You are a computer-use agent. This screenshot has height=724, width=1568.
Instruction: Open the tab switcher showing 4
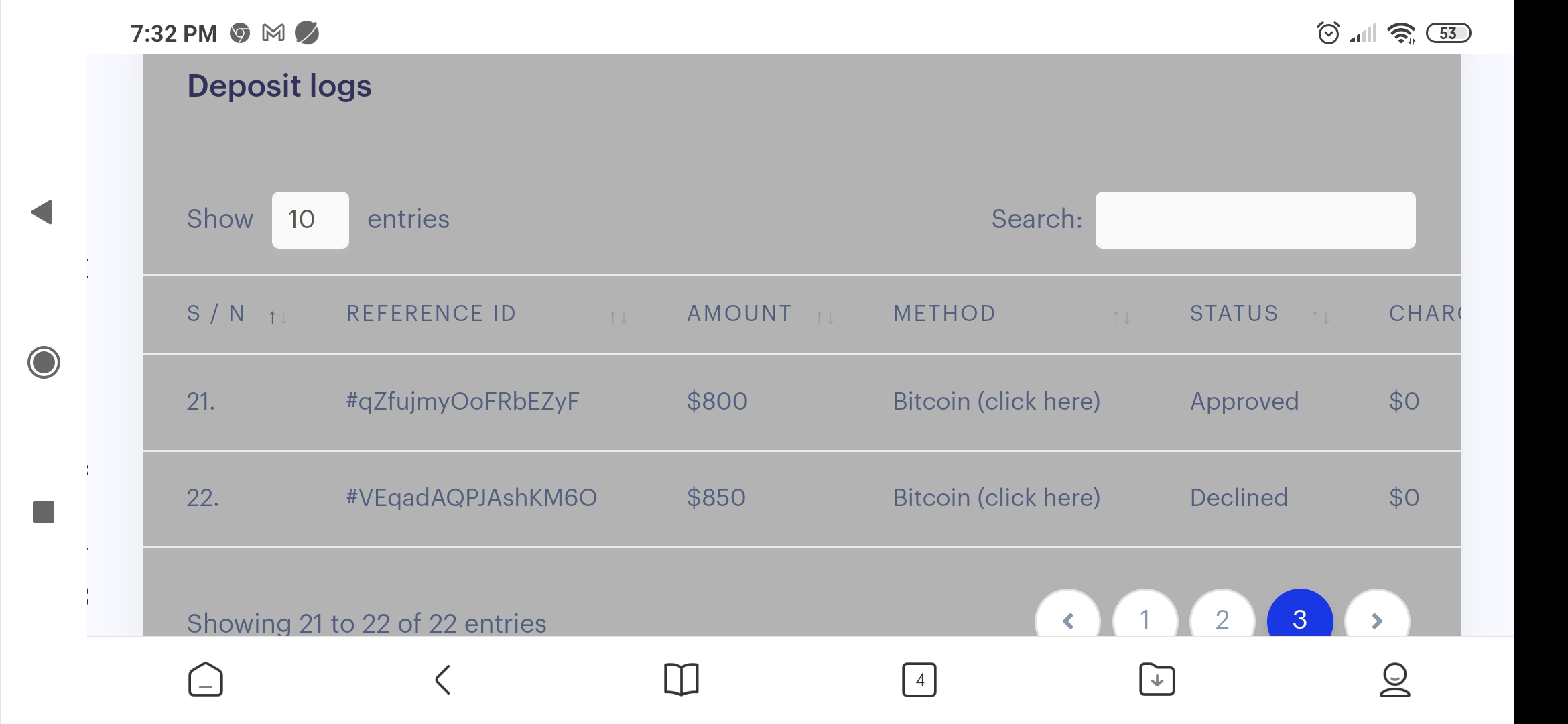[919, 680]
